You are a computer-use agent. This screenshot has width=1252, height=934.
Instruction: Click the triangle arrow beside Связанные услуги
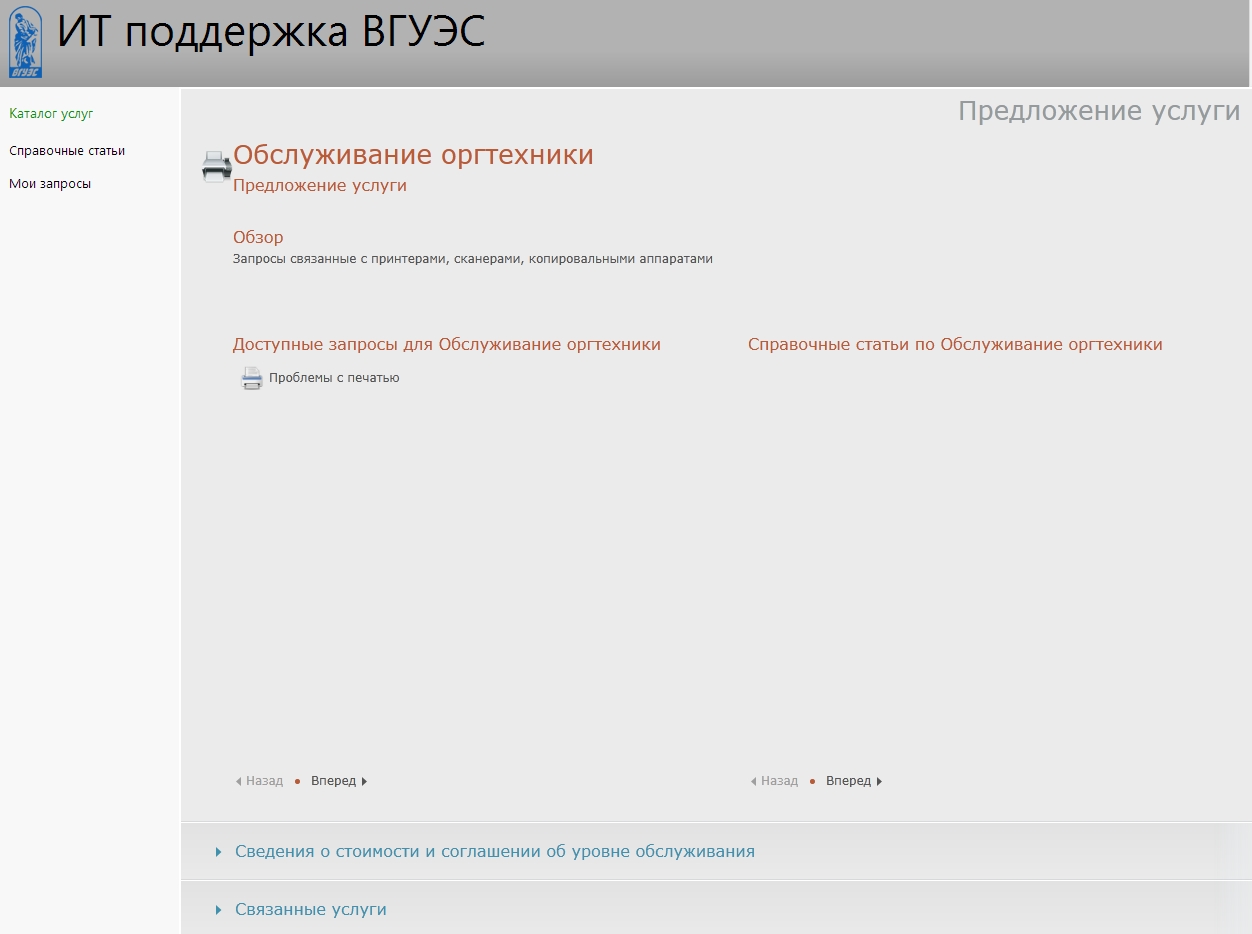pos(218,910)
